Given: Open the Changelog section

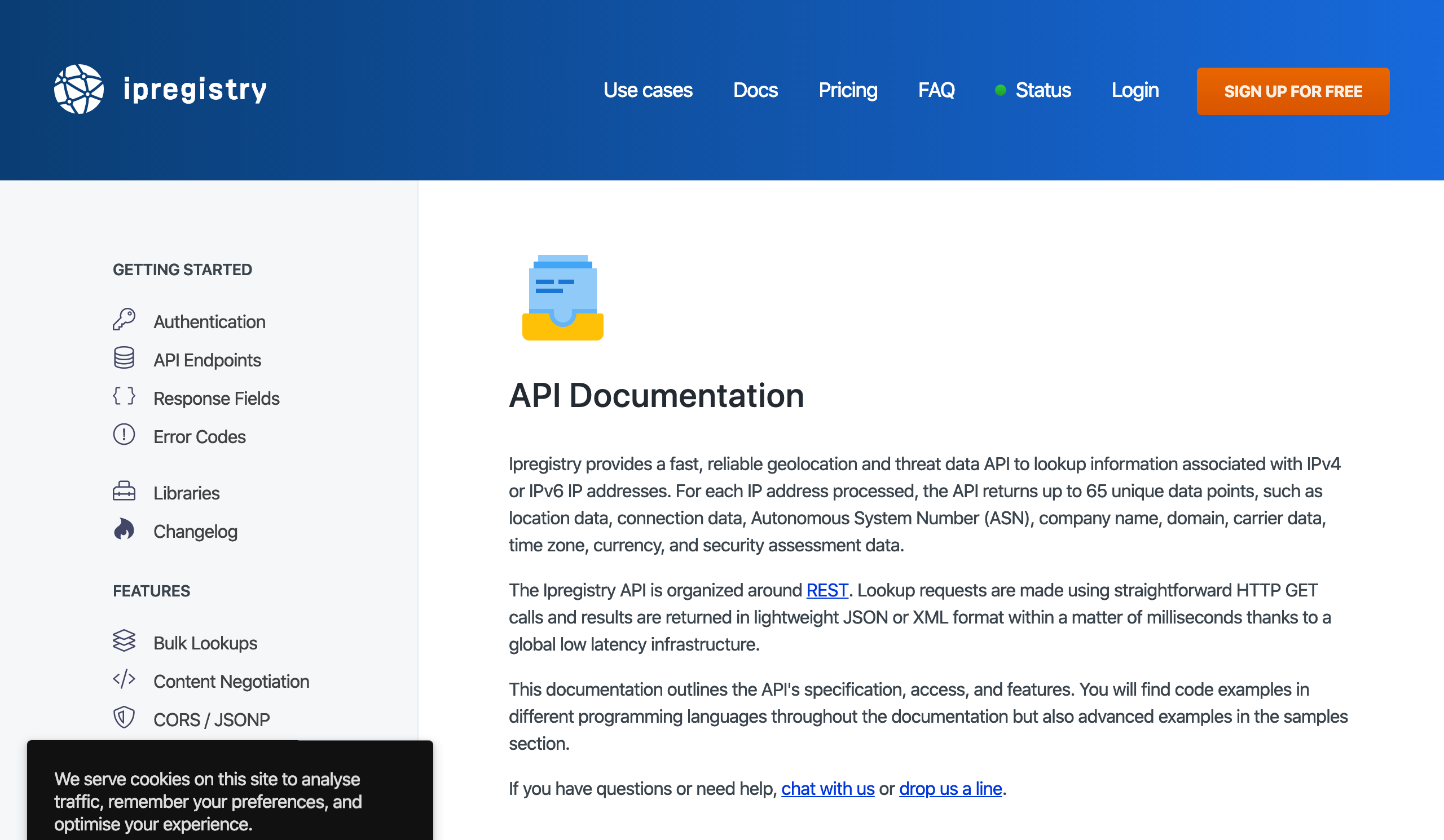Looking at the screenshot, I should click(x=195, y=532).
